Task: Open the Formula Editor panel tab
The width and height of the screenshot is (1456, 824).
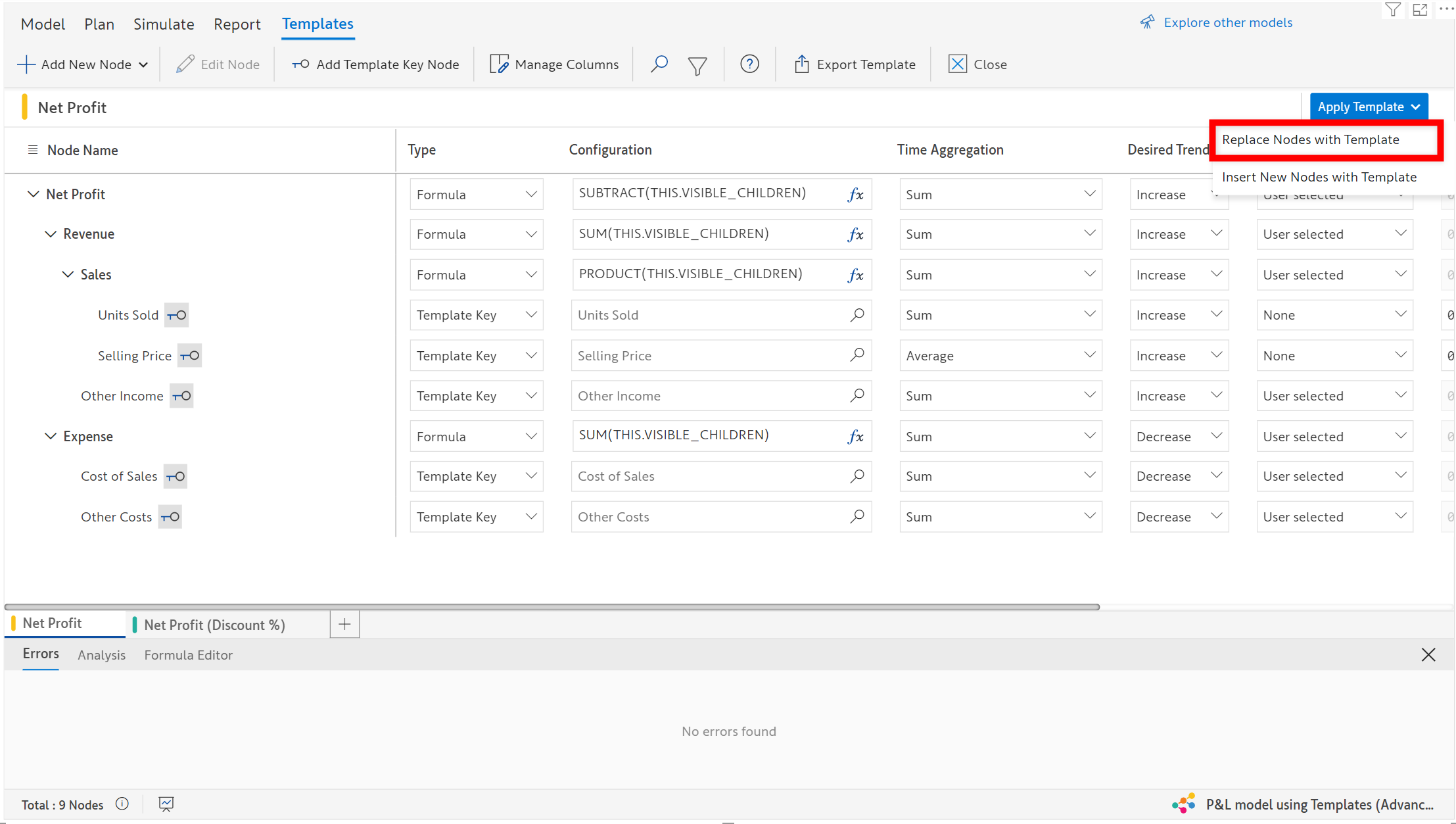Action: point(188,655)
